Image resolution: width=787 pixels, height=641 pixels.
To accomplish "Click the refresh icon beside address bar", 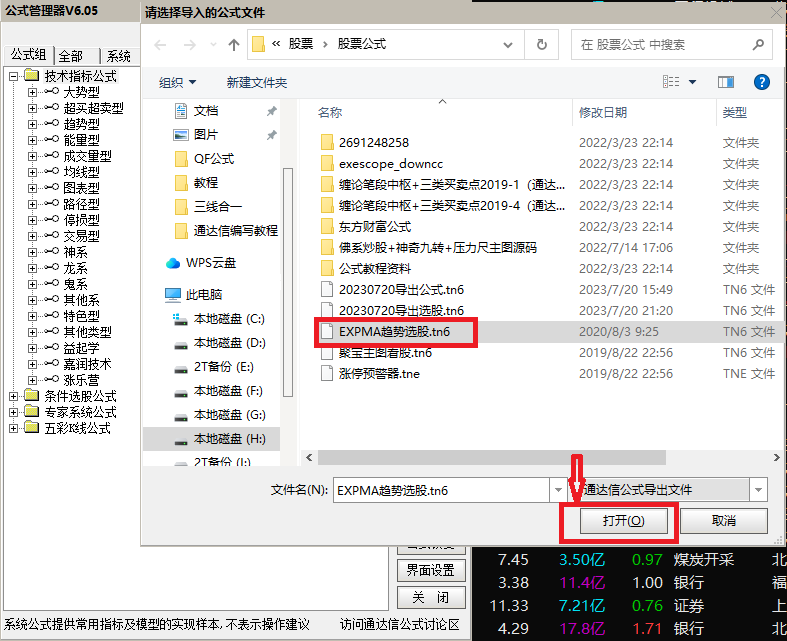I will point(542,44).
